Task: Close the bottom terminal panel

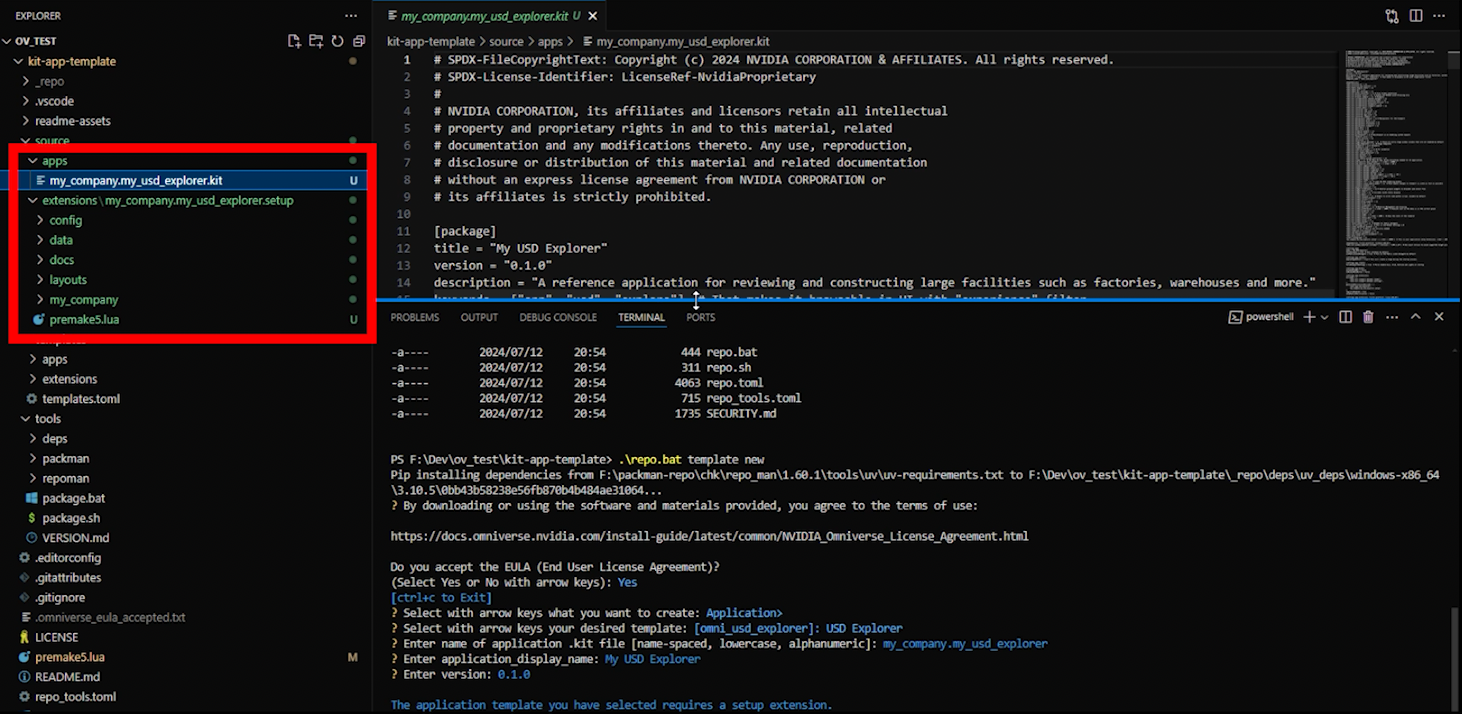Action: click(1439, 317)
